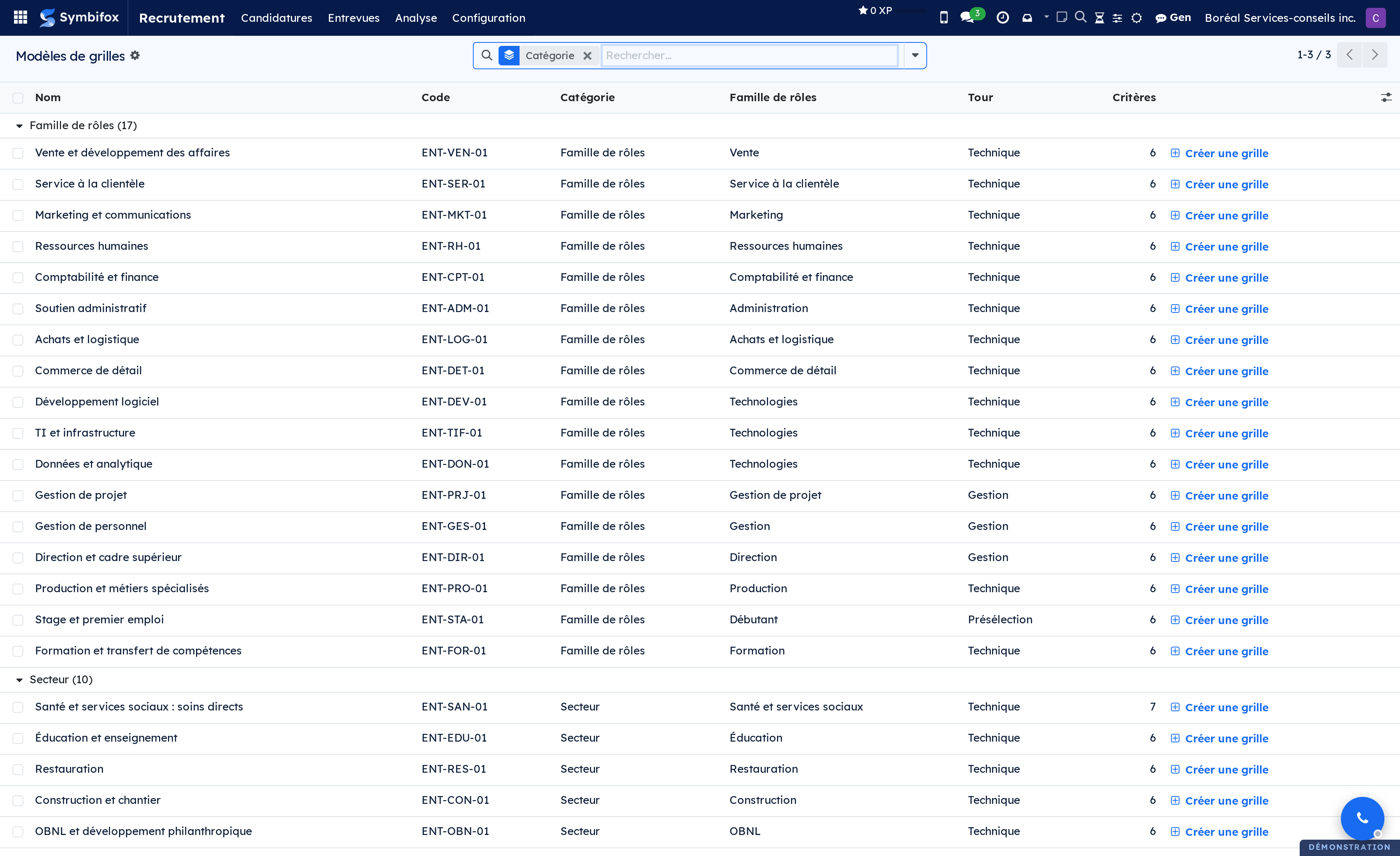Open the apps grid menu
The image size is (1400, 856).
point(21,18)
